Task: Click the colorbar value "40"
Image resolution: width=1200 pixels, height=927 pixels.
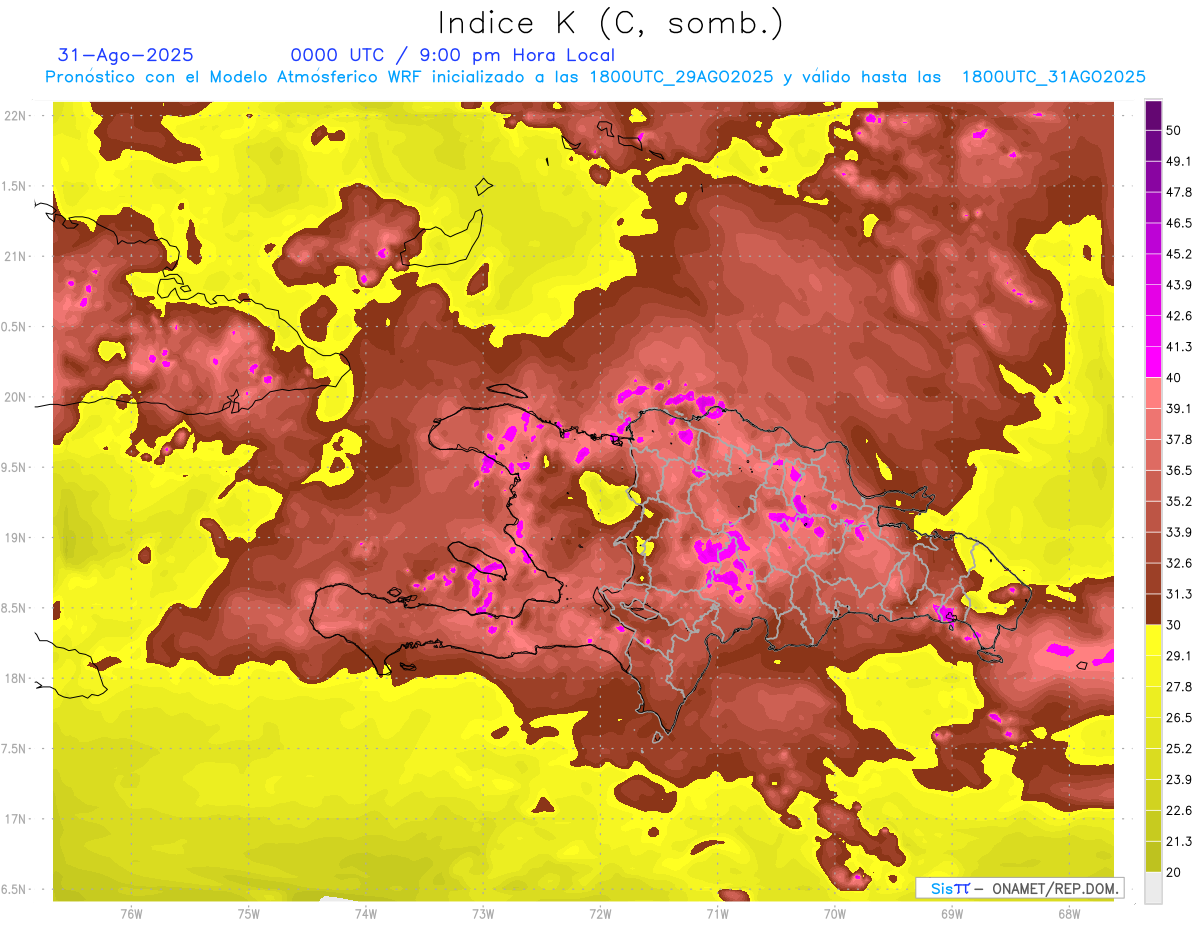Action: coord(1175,377)
